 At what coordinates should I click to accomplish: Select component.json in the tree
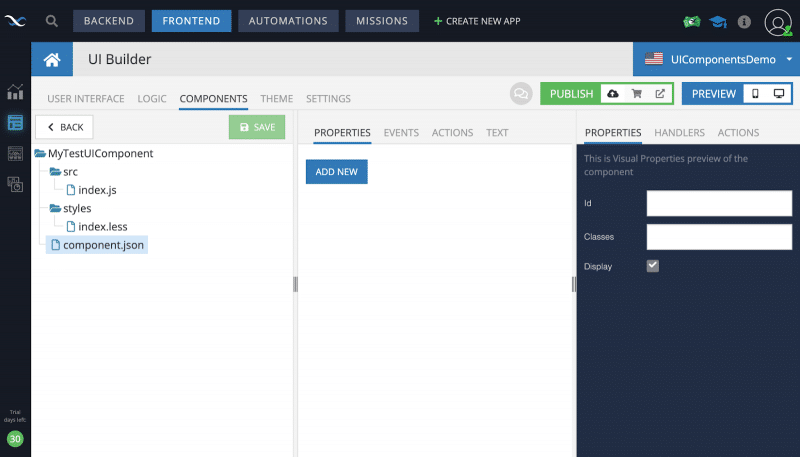tap(104, 245)
